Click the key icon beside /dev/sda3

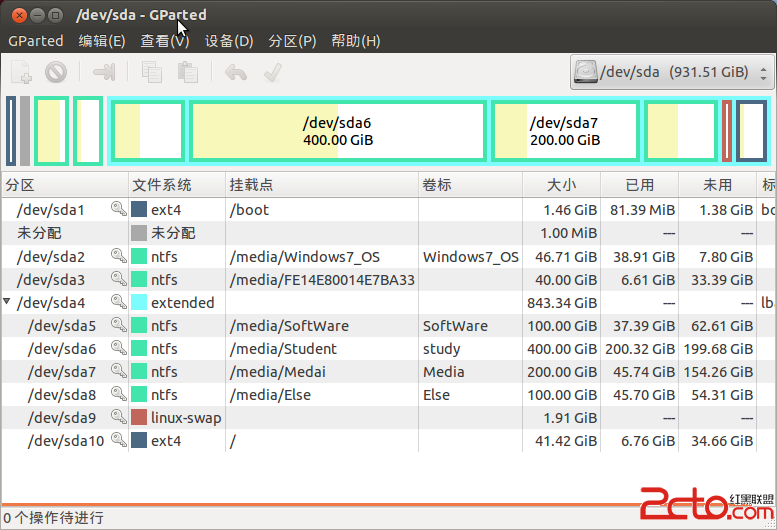click(x=118, y=279)
